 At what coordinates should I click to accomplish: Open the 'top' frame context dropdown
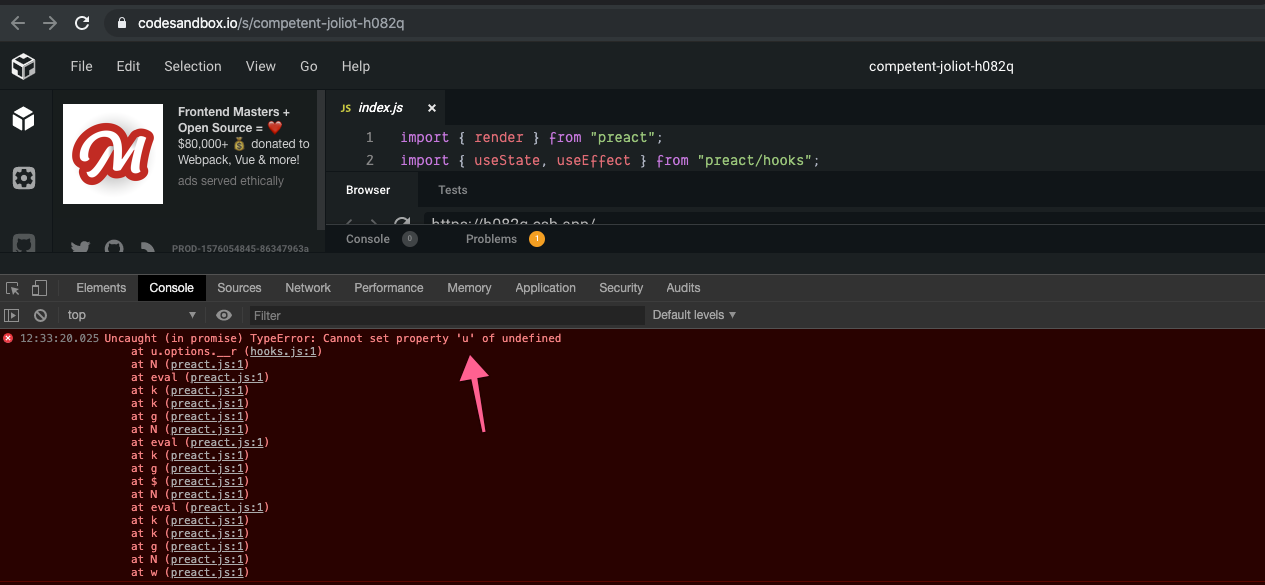[x=128, y=314]
